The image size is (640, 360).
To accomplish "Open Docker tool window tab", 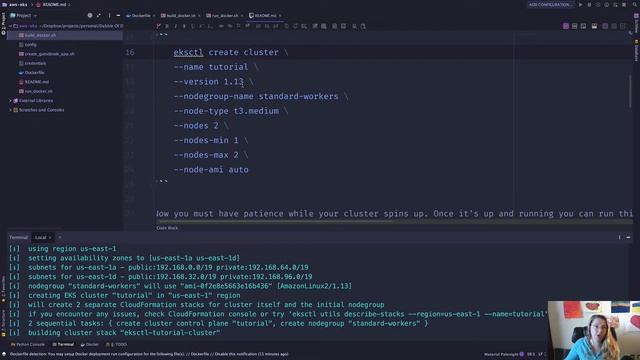I will (x=89, y=345).
